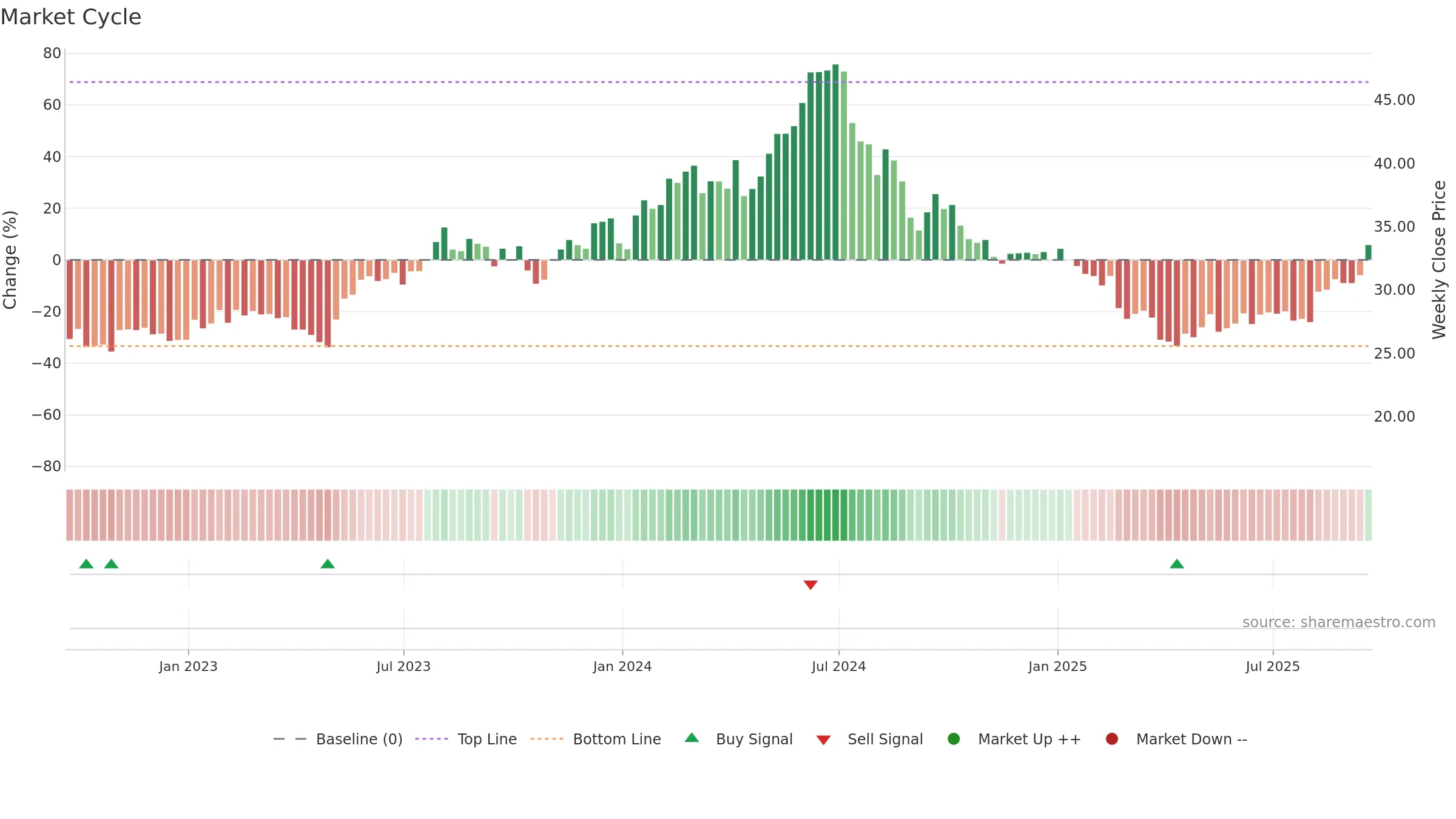The height and width of the screenshot is (819, 1456).
Task: Toggle the Buy Signal legend label
Action: point(754,739)
